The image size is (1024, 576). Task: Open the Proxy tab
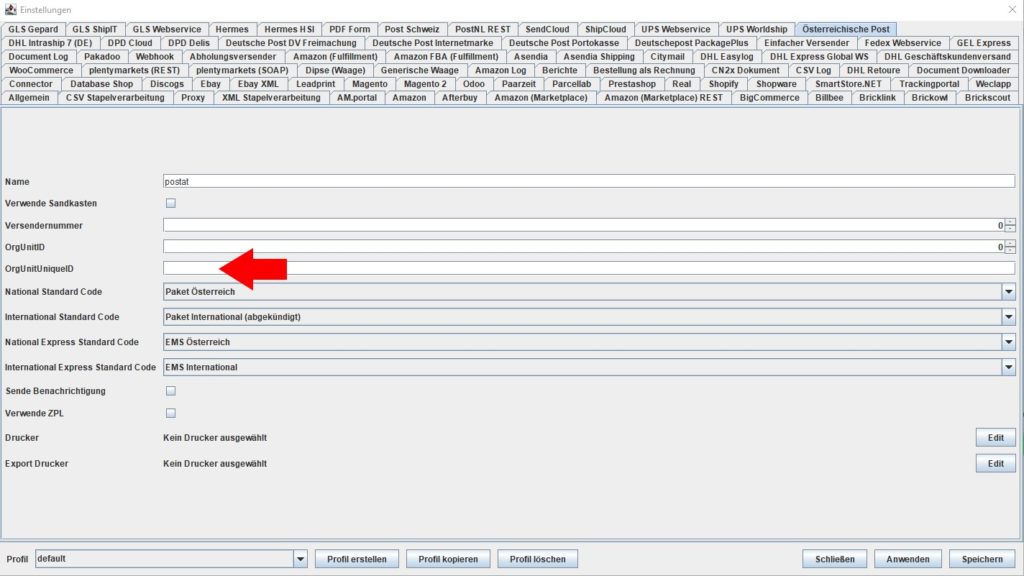coord(193,98)
